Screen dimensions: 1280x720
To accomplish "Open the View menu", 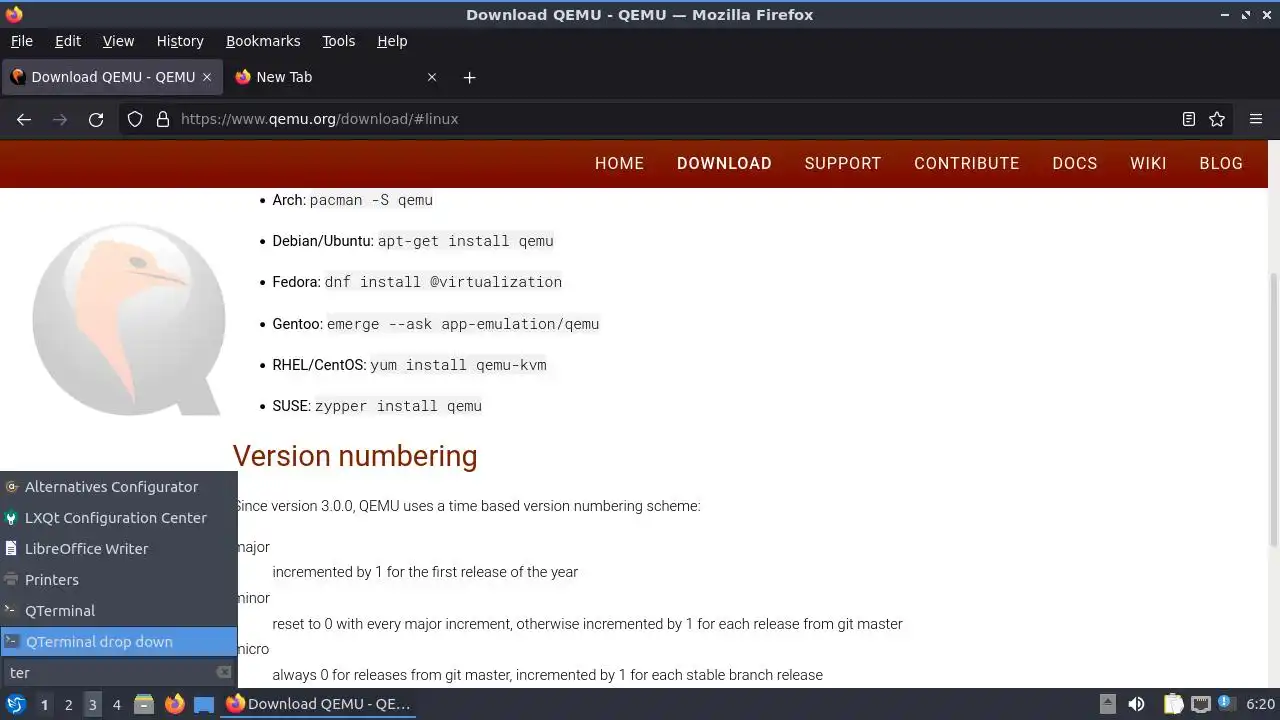I will click(118, 41).
